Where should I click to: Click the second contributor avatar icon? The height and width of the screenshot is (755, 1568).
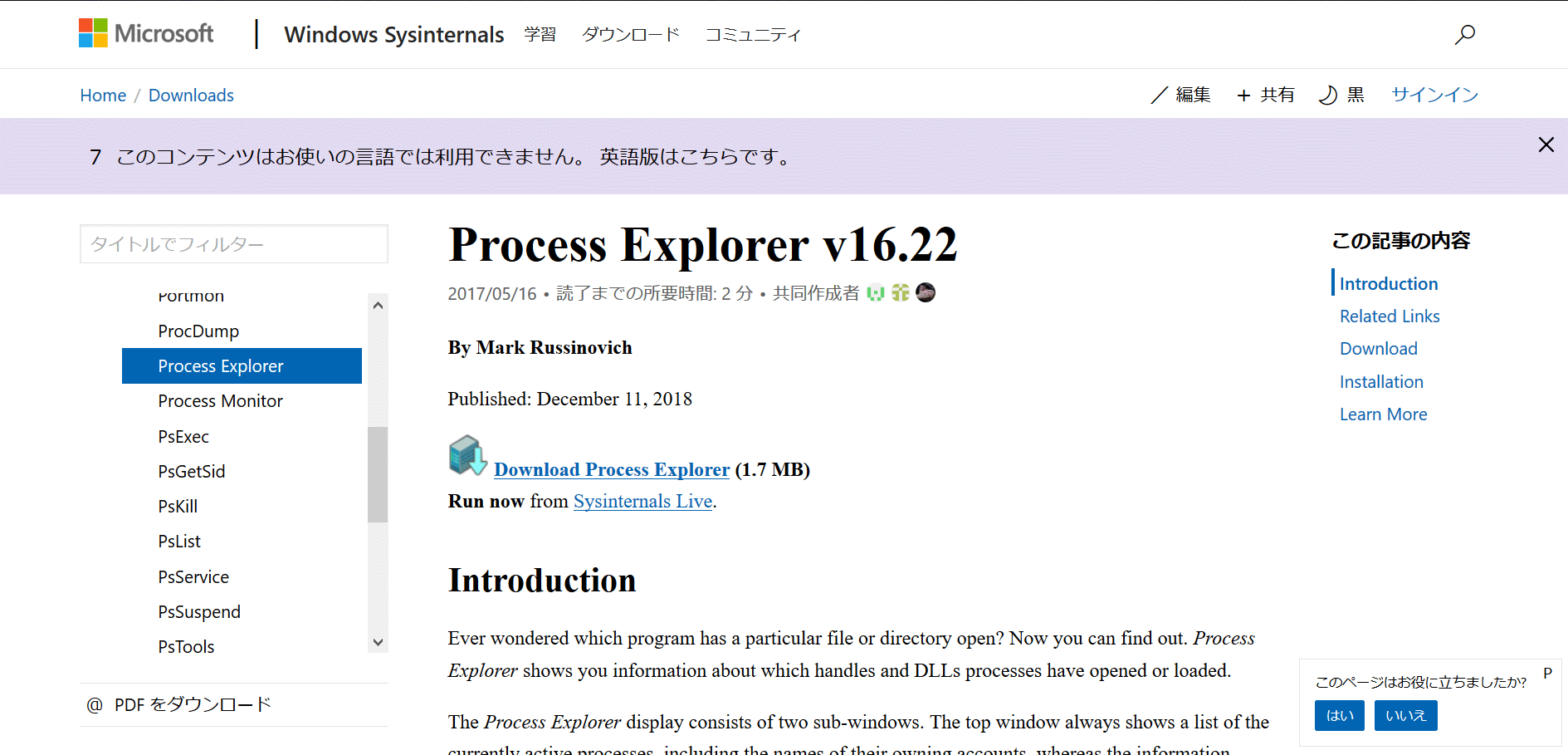[x=901, y=292]
